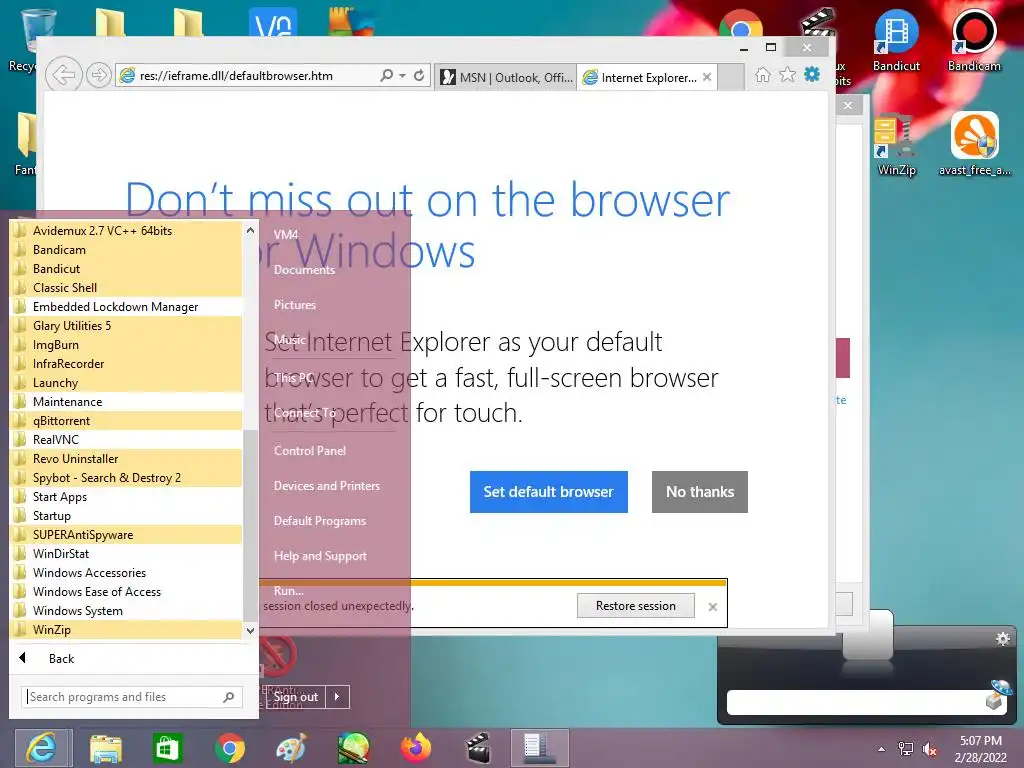This screenshot has height=768, width=1024.
Task: Open the RealVNC folder
Action: coord(127,440)
